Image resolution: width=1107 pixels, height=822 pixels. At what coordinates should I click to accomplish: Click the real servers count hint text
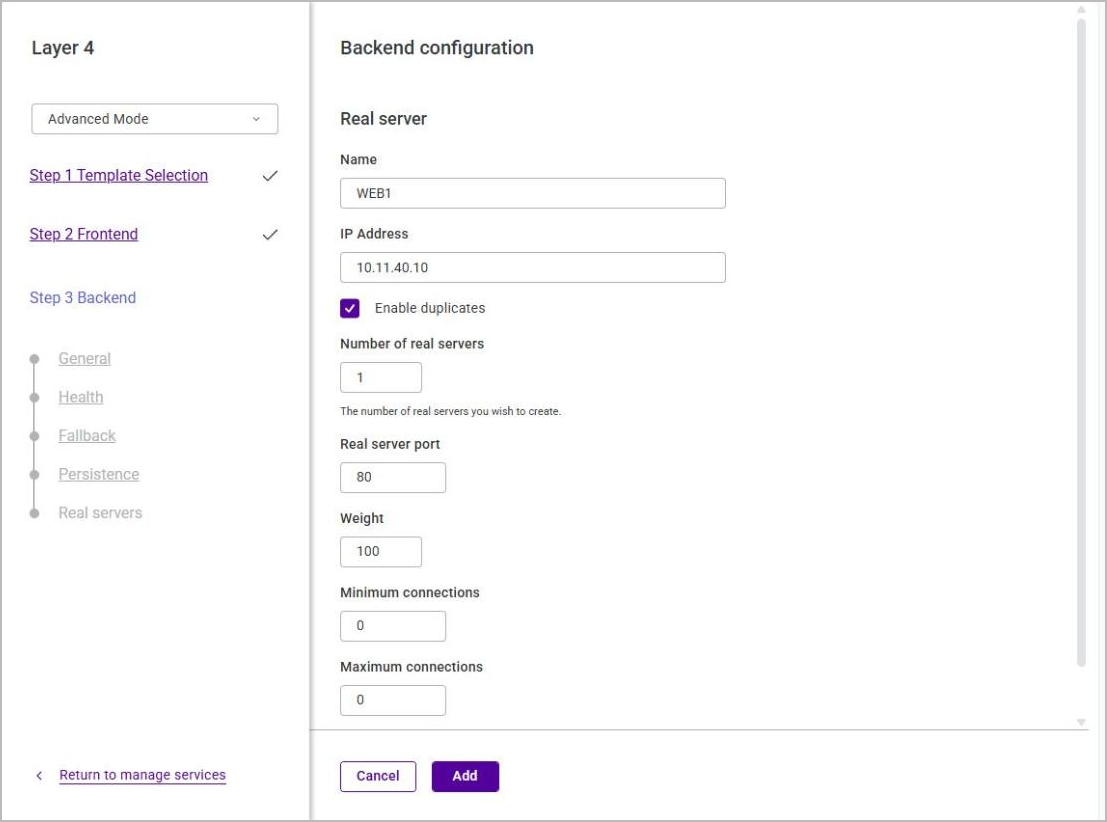(450, 411)
